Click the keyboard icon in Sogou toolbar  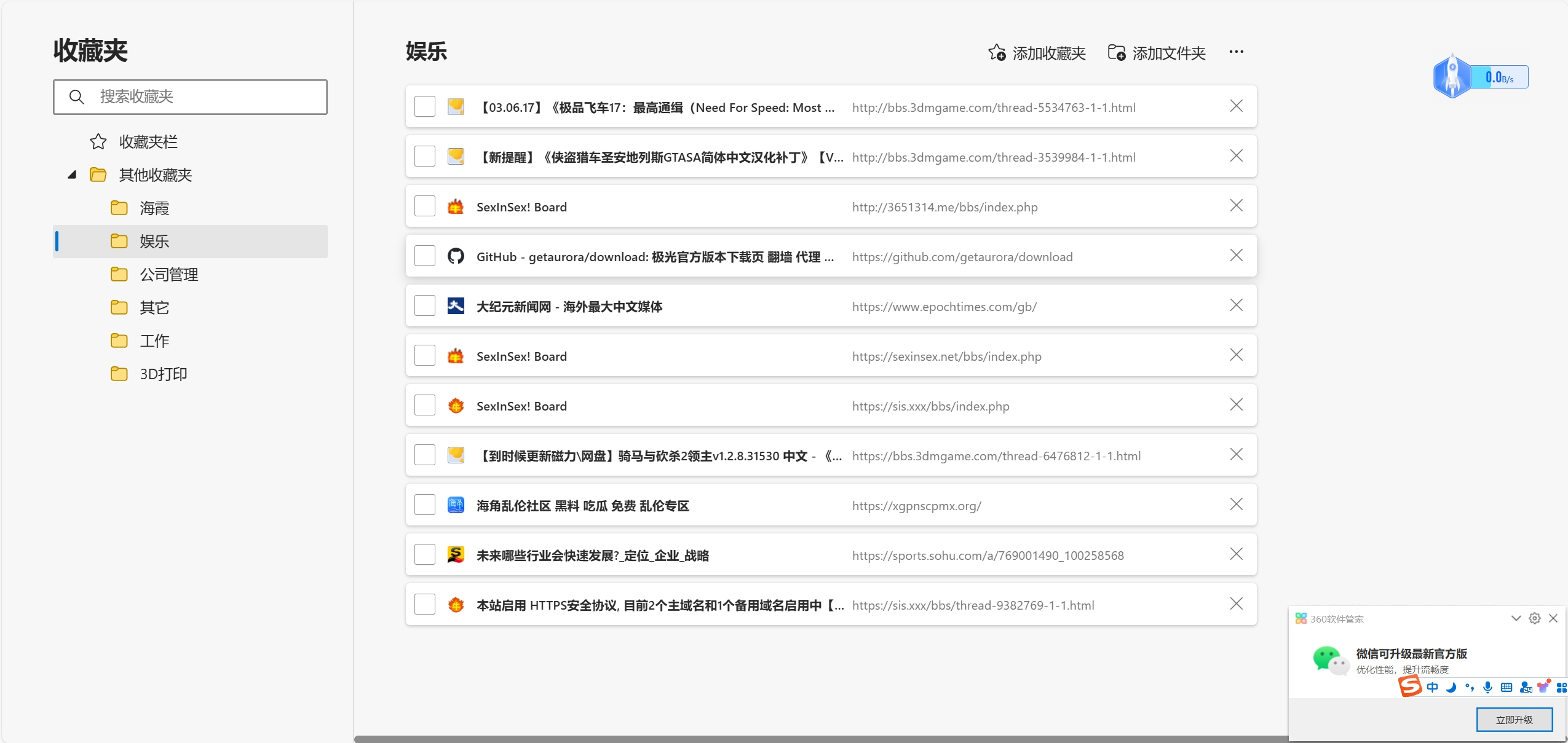click(x=1507, y=687)
